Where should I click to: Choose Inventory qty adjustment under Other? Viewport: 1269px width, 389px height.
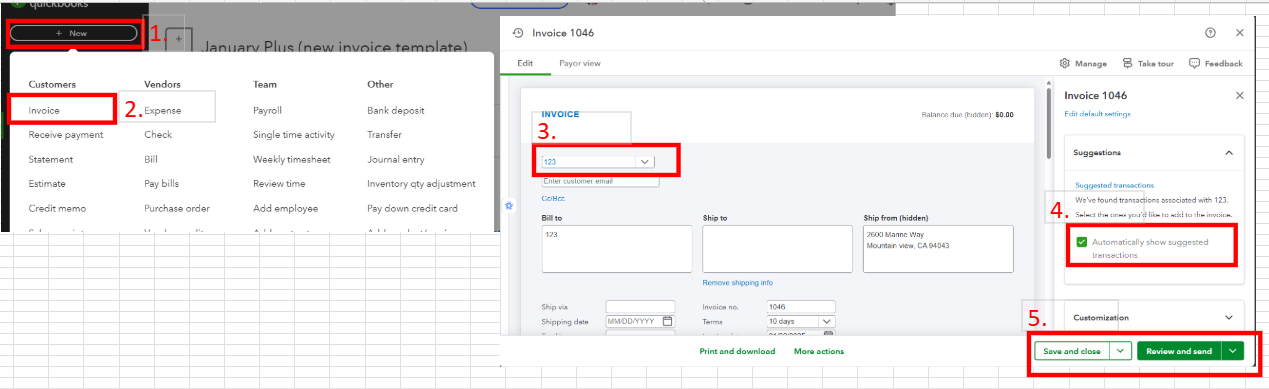tap(421, 184)
